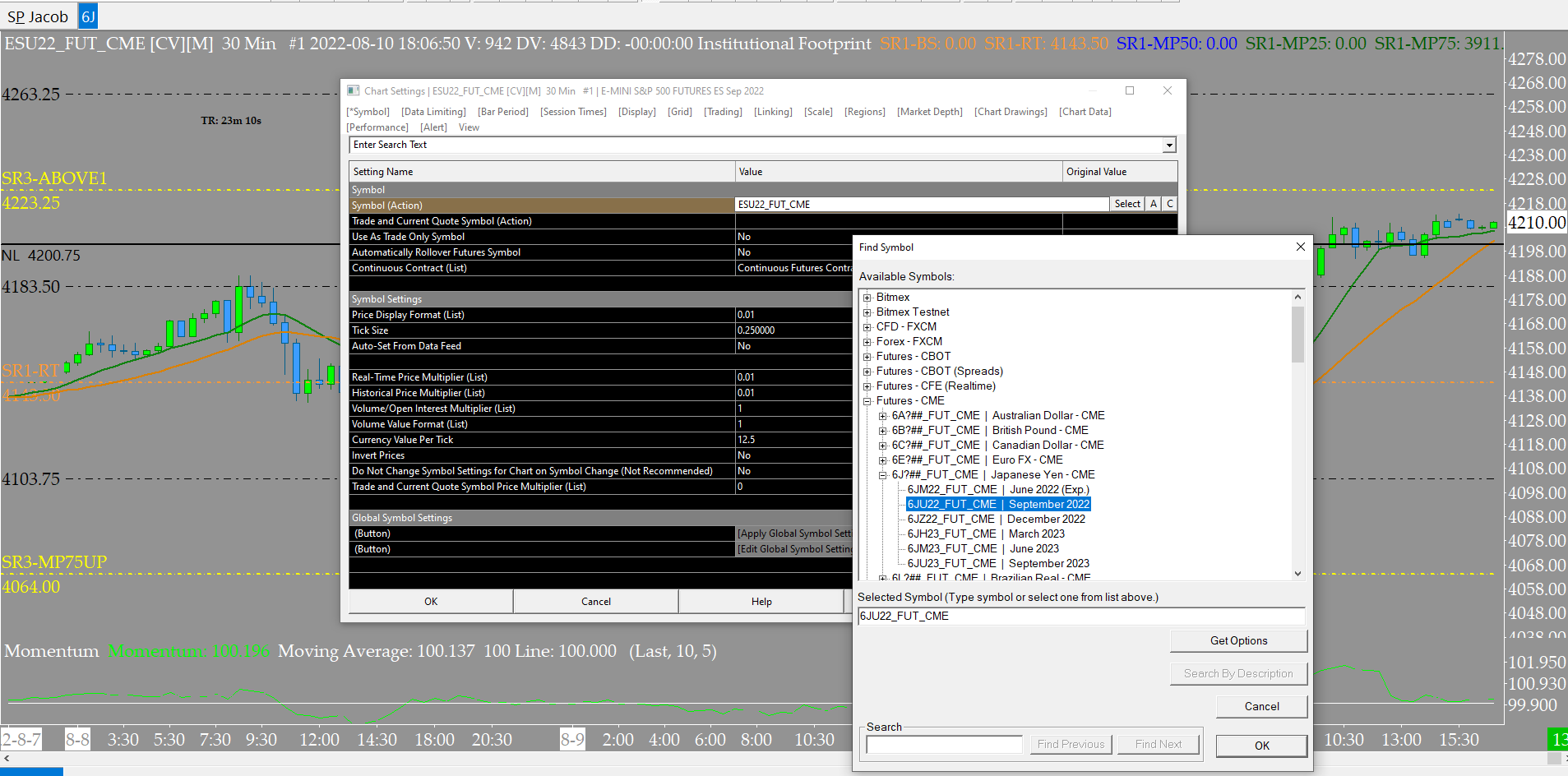Select the [Performance] tab
The image size is (1568, 776).
(377, 127)
